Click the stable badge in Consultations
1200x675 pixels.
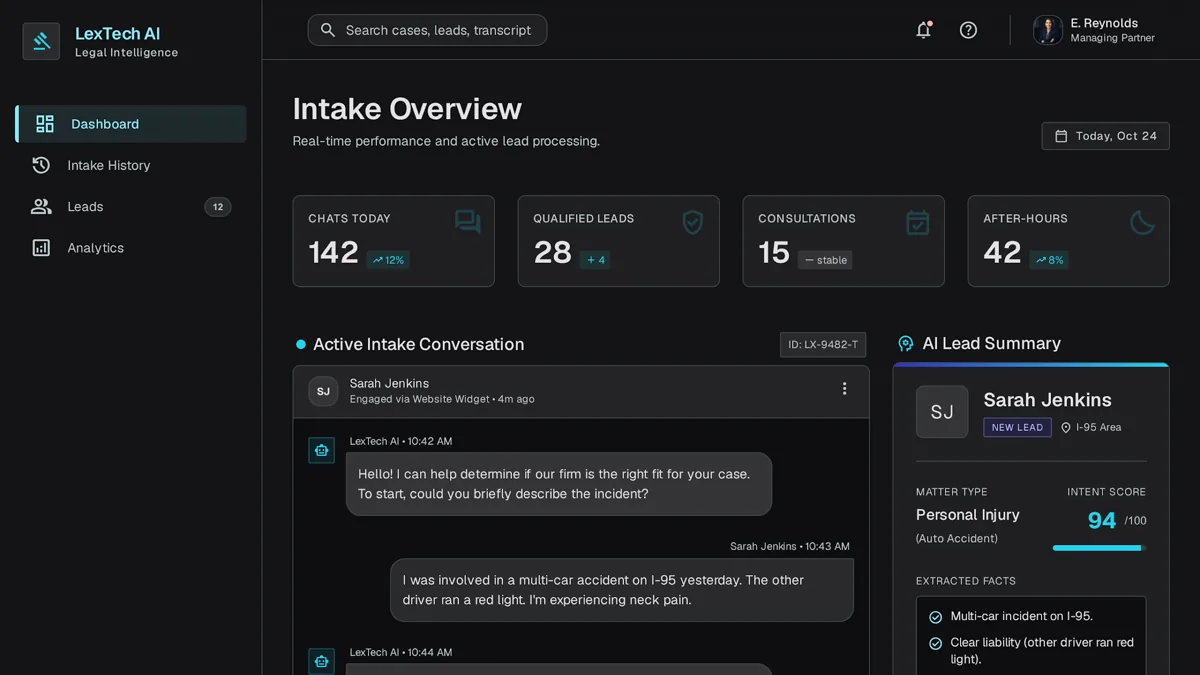tap(826, 260)
